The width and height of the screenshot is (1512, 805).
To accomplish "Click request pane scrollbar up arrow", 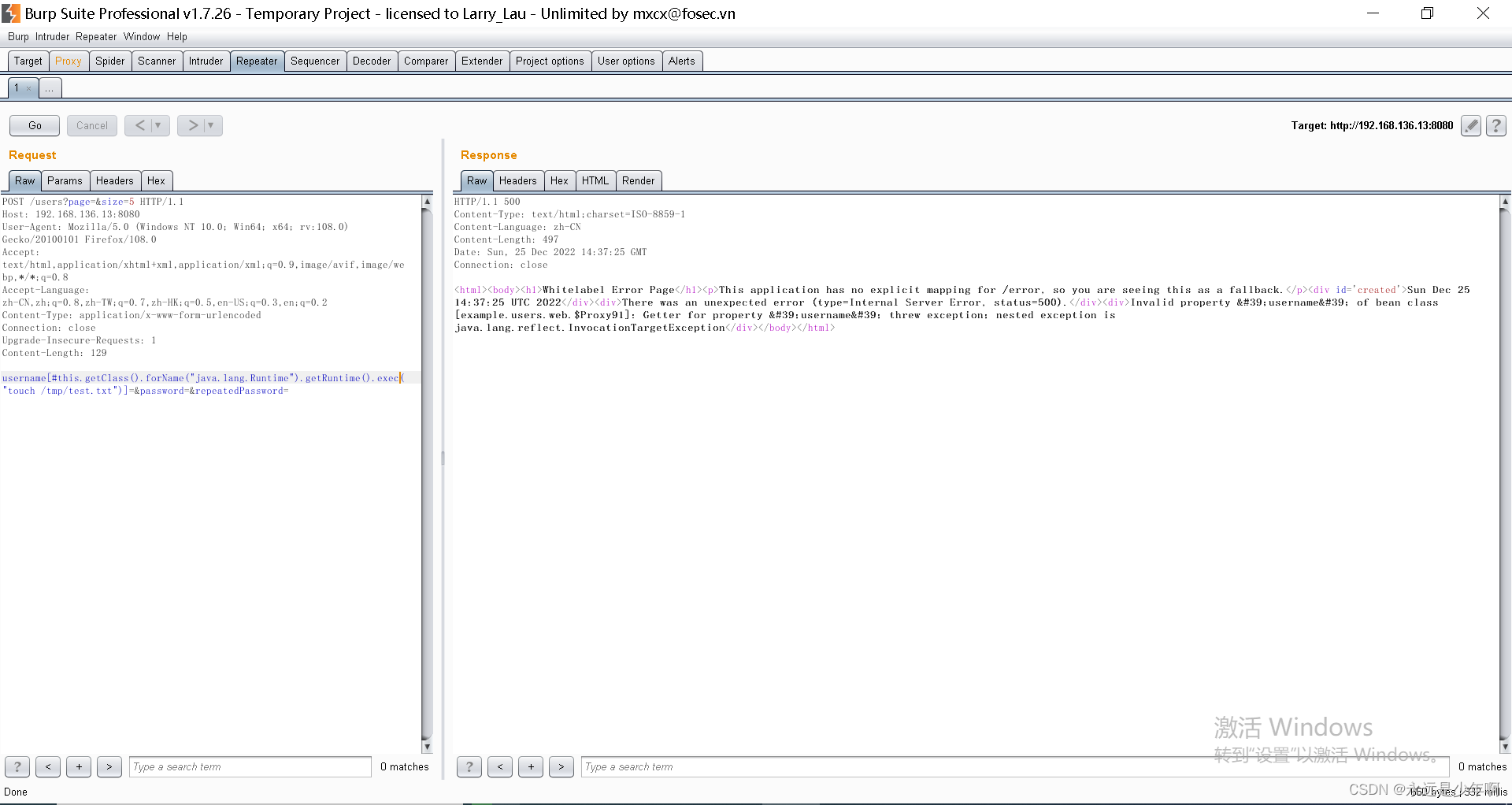I will [427, 202].
